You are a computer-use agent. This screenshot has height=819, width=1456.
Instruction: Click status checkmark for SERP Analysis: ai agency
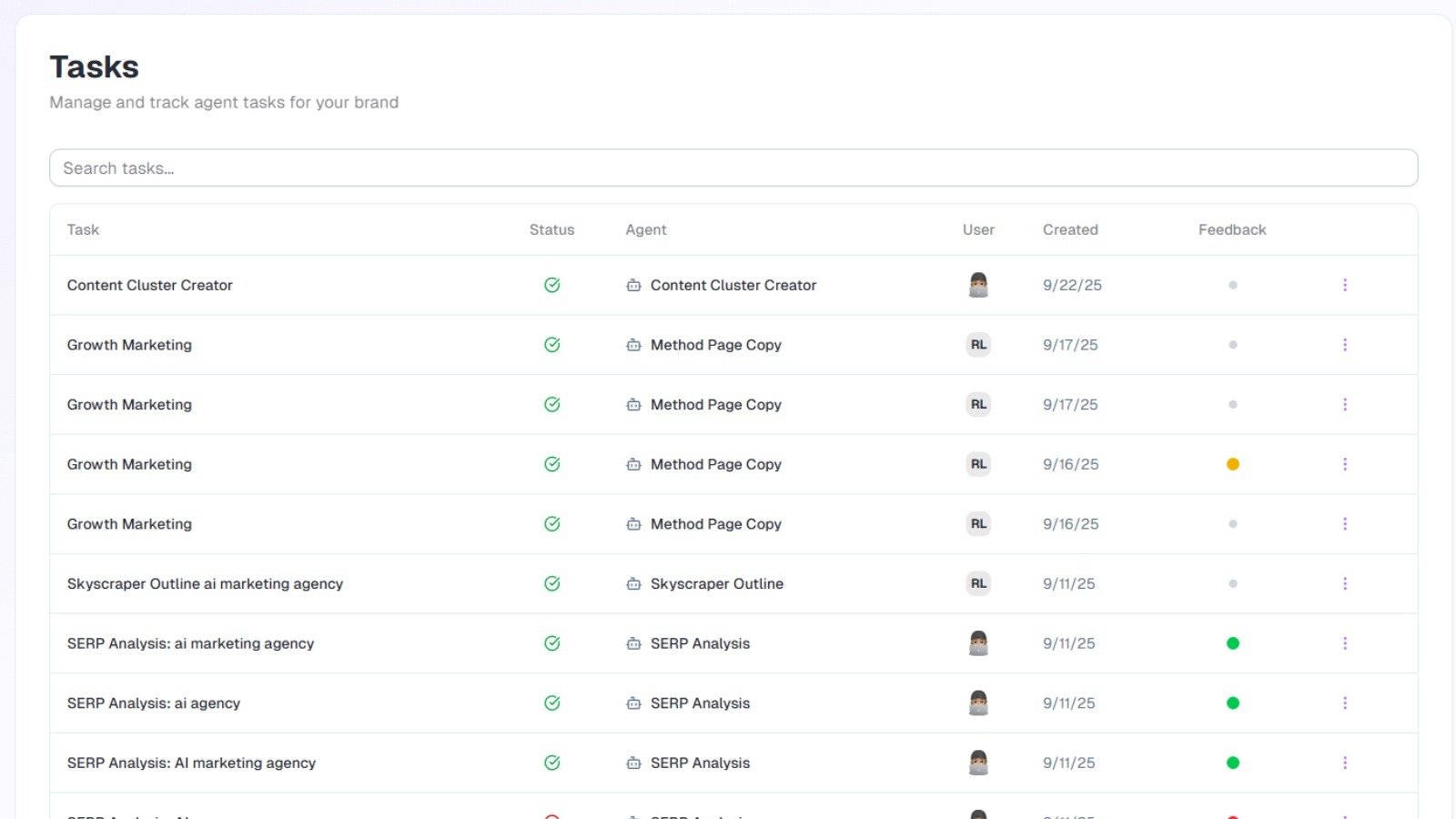click(x=551, y=703)
